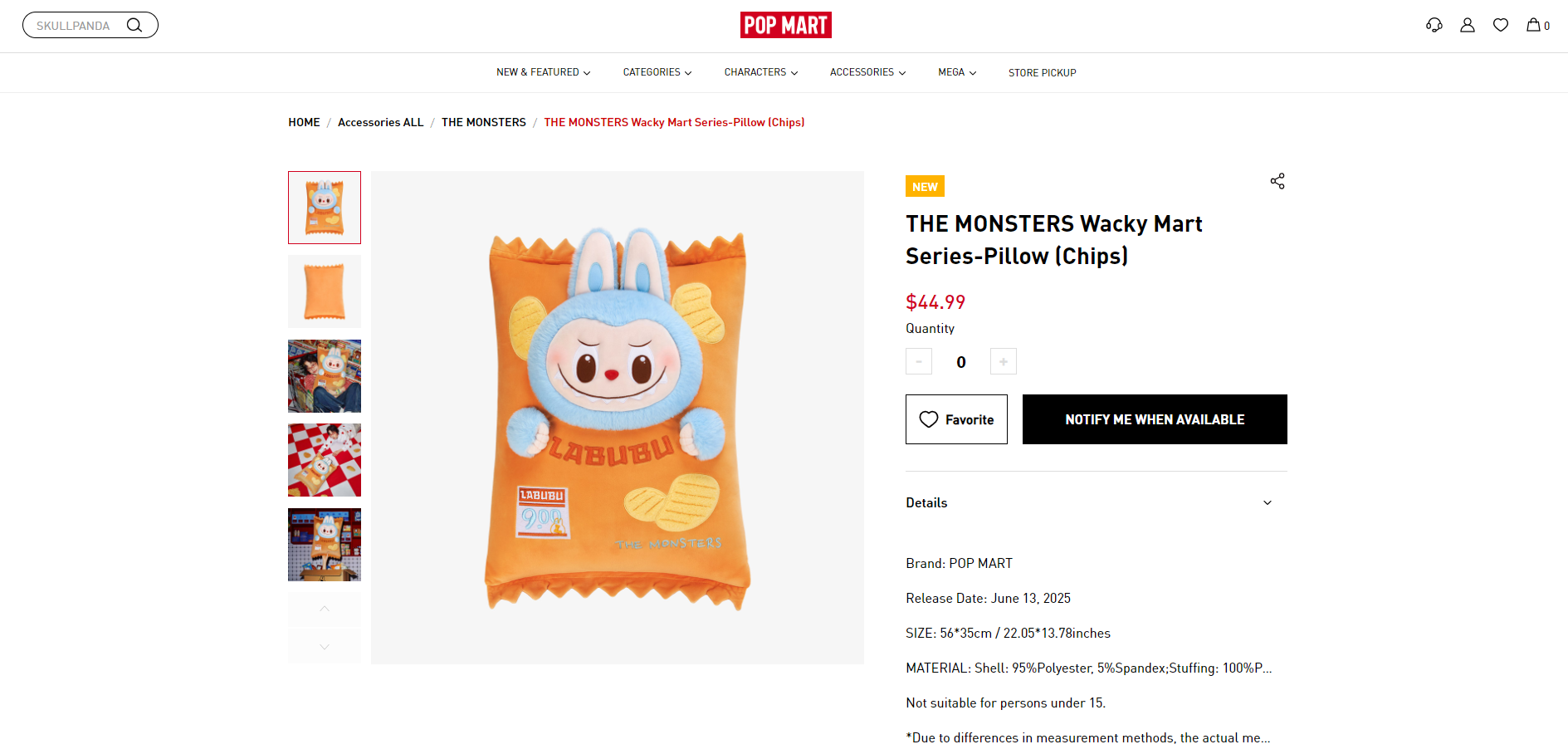Screen dimensions: 1568x749
Task: Click NOTIFY ME WHEN AVAILABLE button
Action: (1155, 419)
